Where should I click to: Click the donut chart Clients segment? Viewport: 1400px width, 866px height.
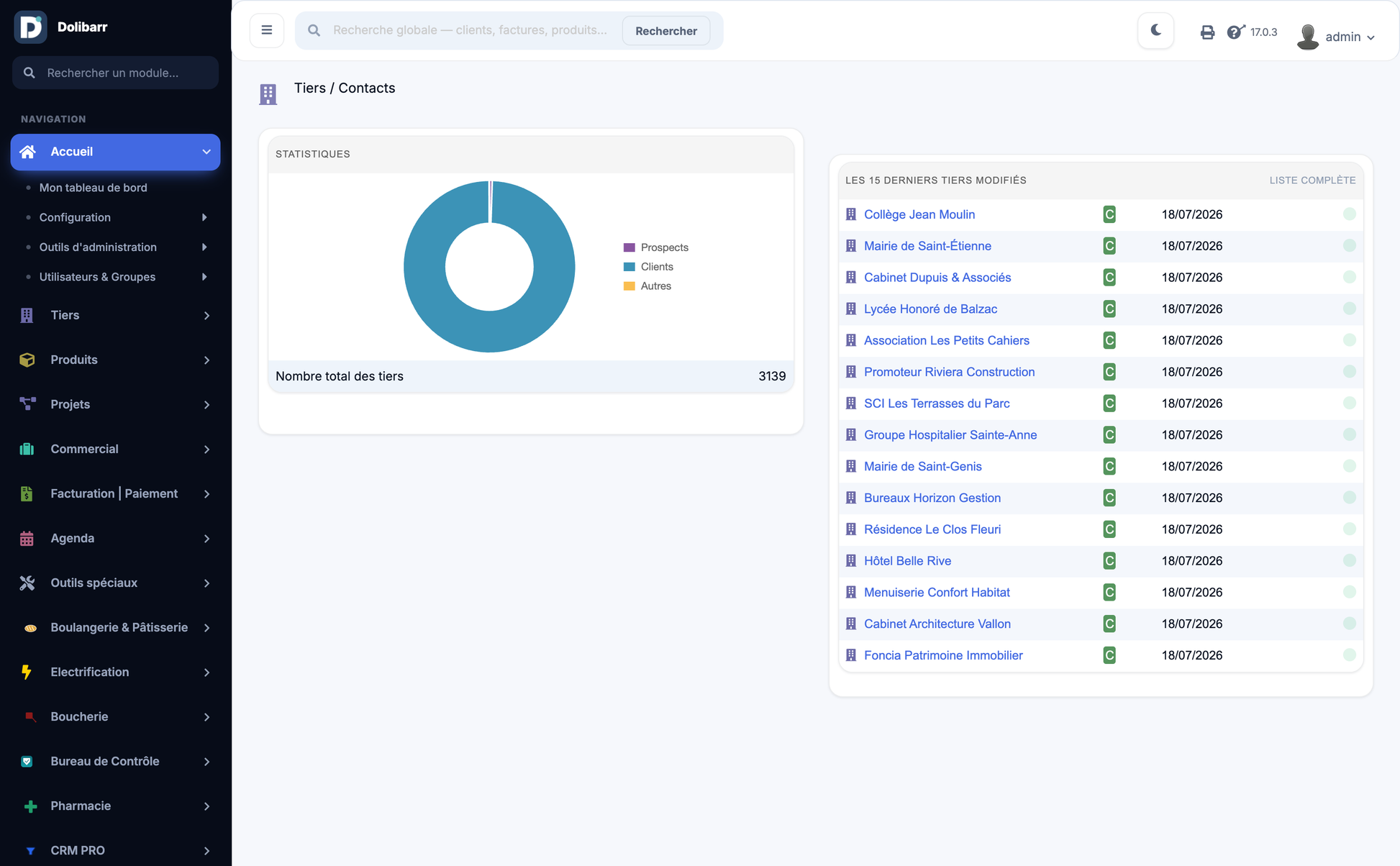click(x=489, y=332)
